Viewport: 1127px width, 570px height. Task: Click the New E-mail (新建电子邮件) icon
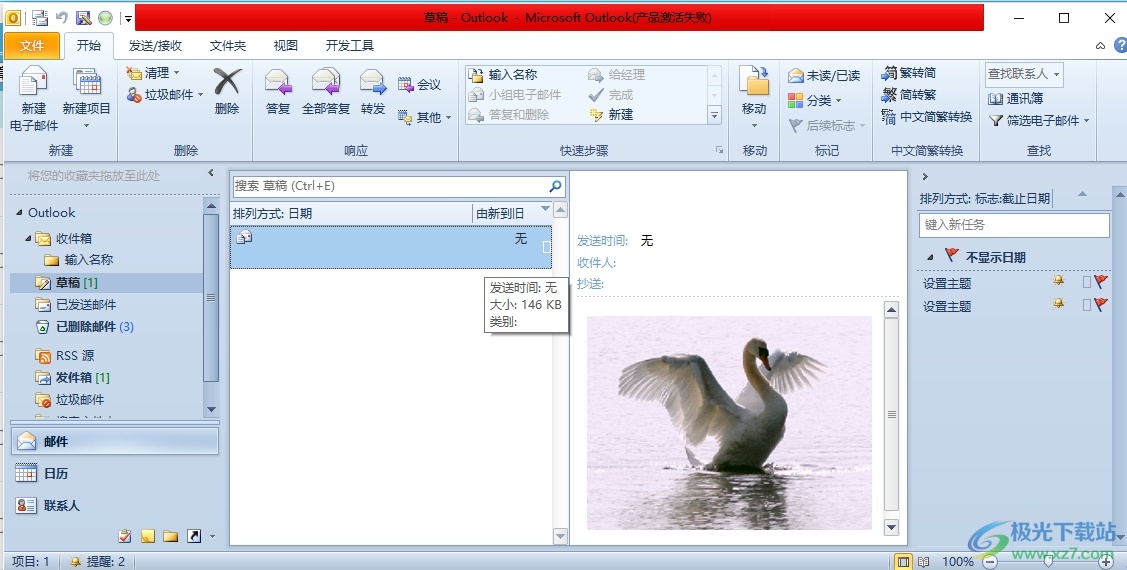(33, 81)
